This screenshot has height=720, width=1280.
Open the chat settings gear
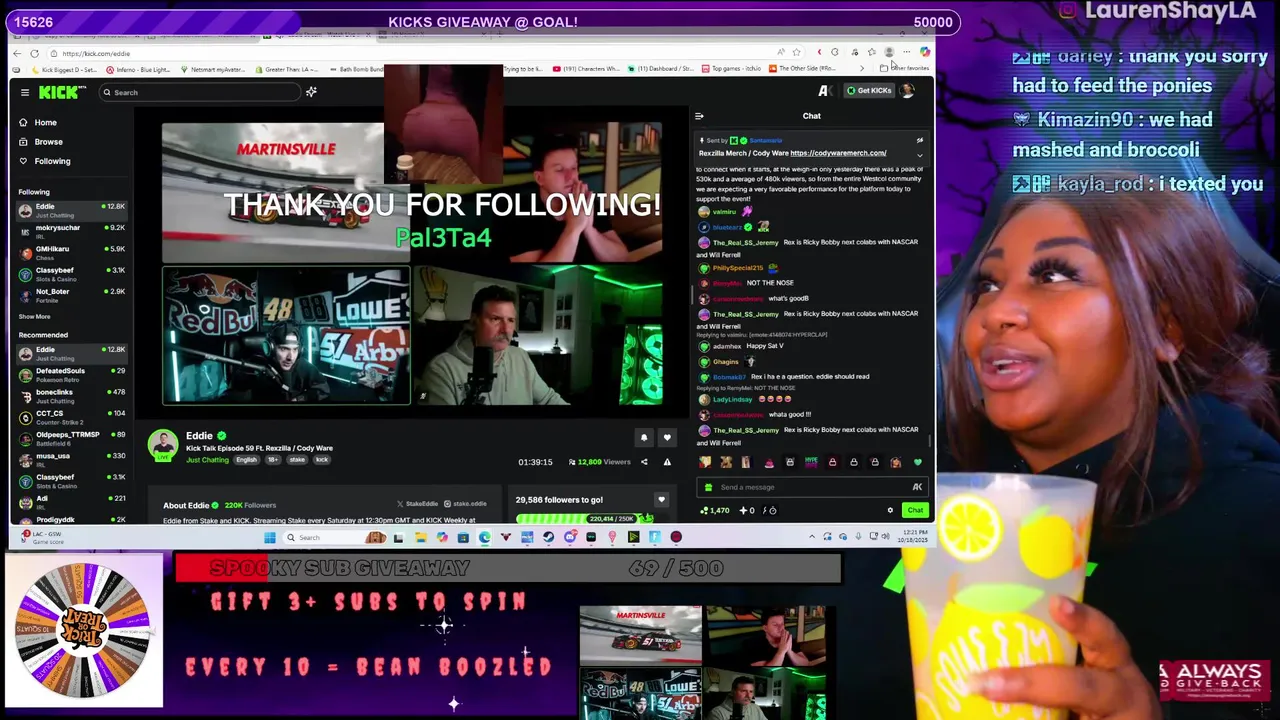click(890, 510)
